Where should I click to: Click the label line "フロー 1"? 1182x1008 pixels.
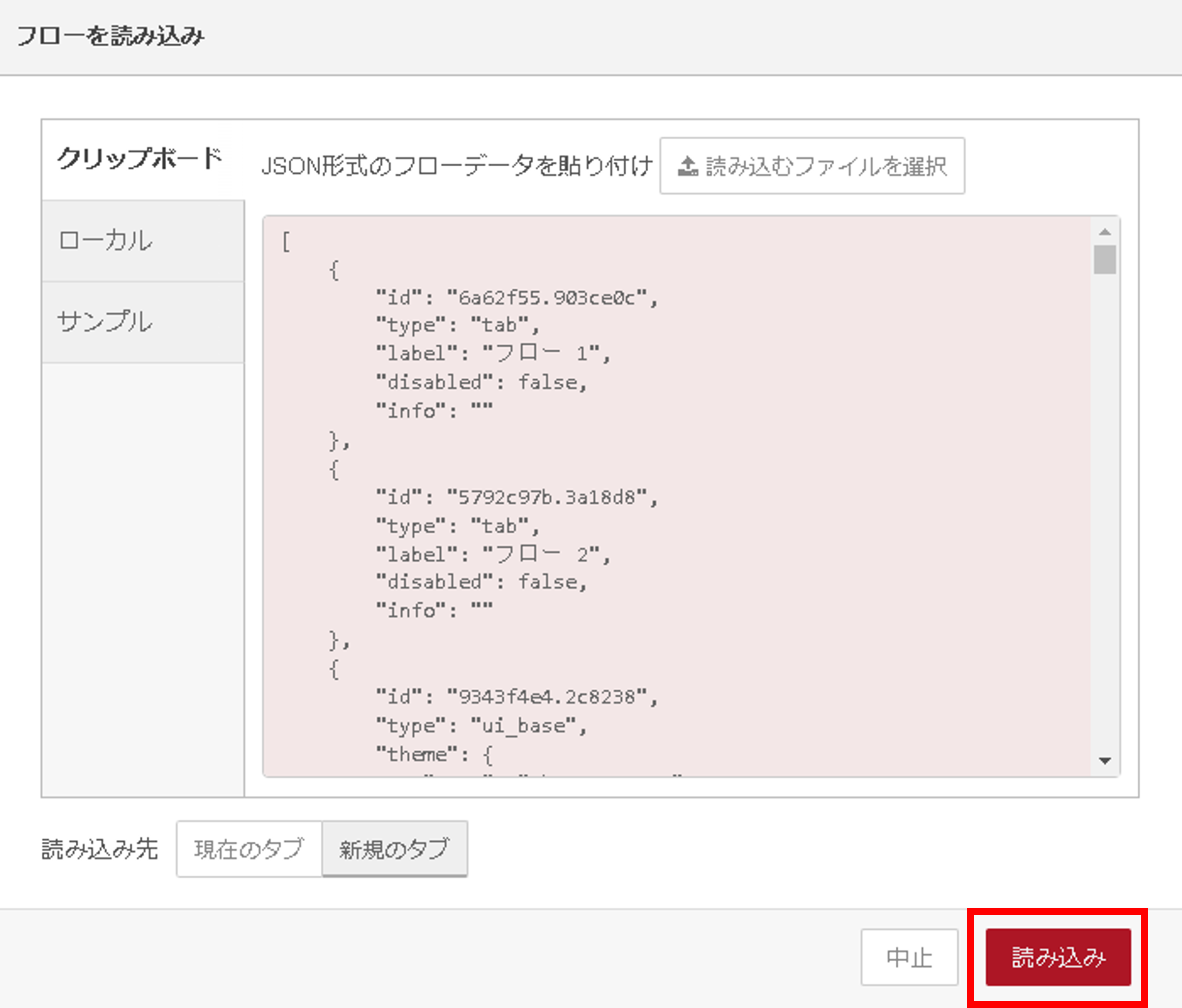point(493,354)
